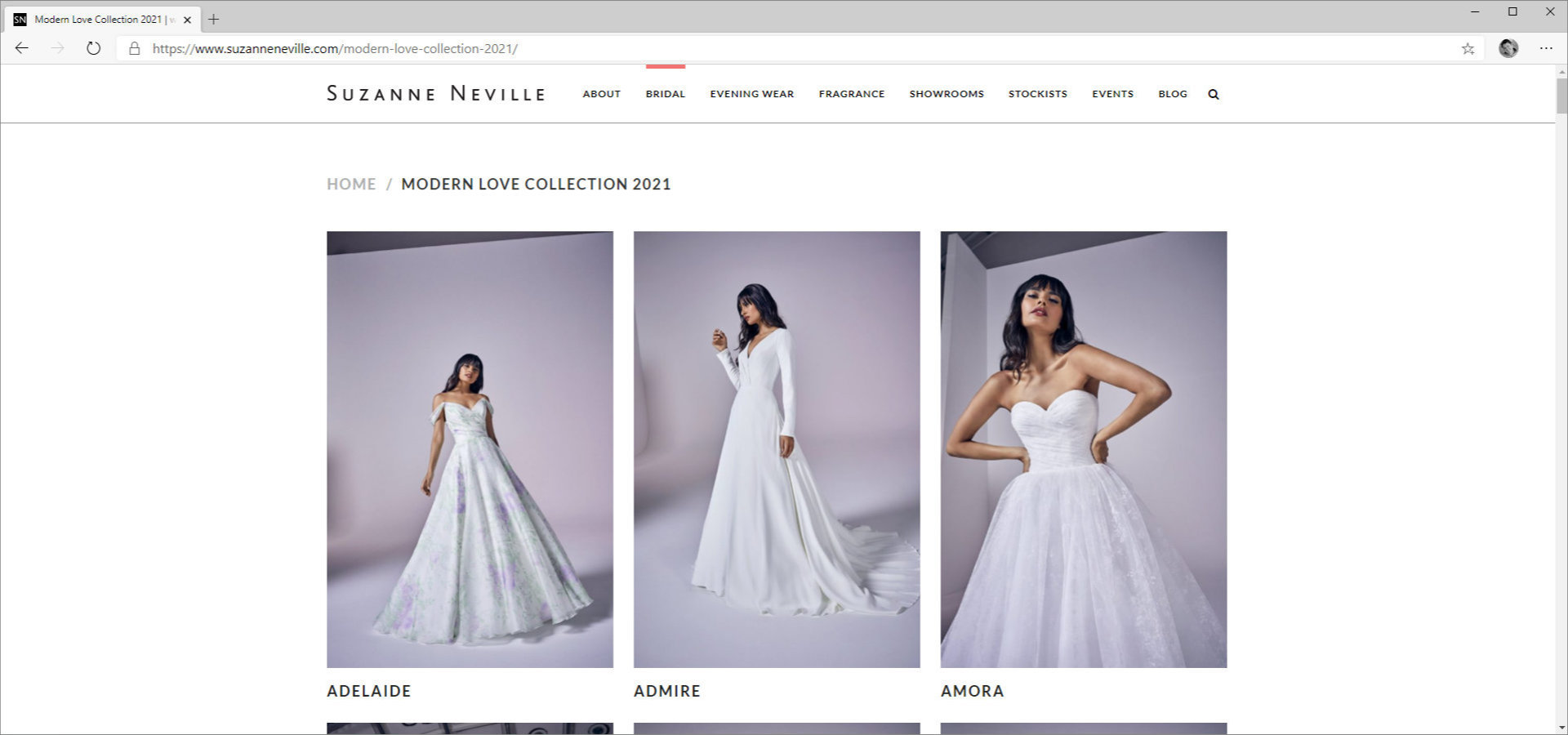Click the HOME breadcrumb link

(x=350, y=184)
